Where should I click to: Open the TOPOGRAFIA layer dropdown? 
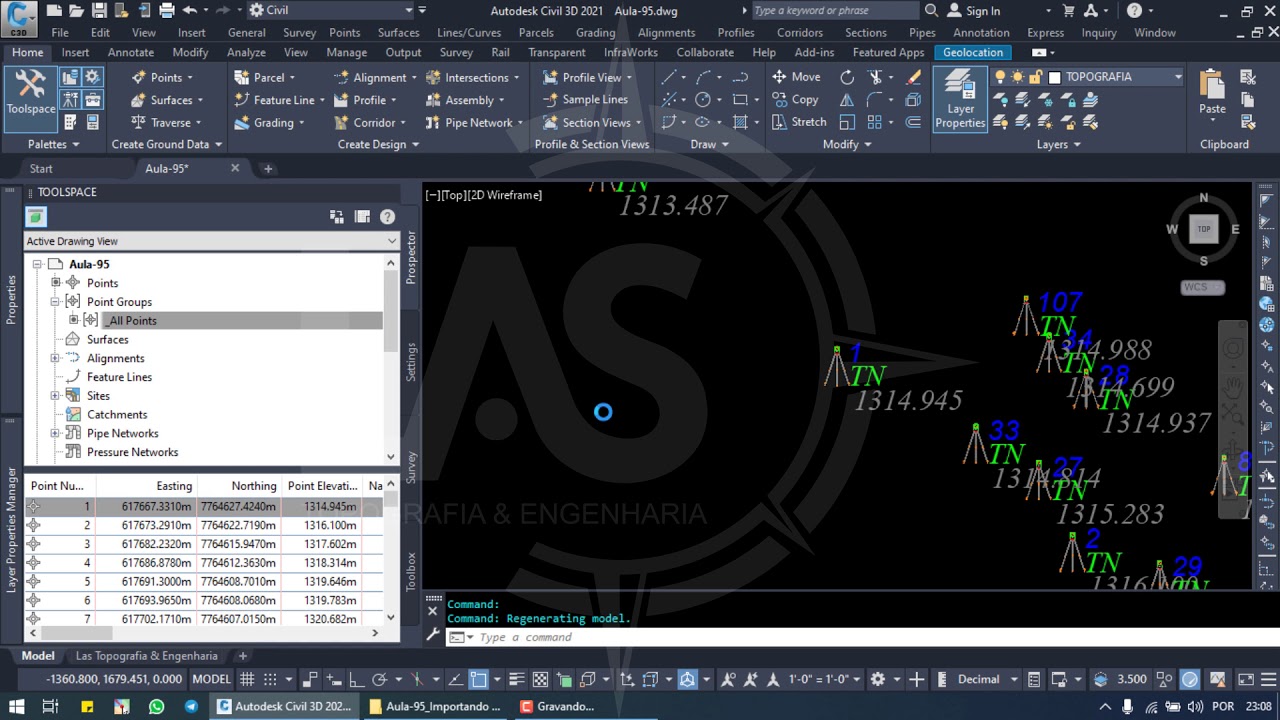1178,77
